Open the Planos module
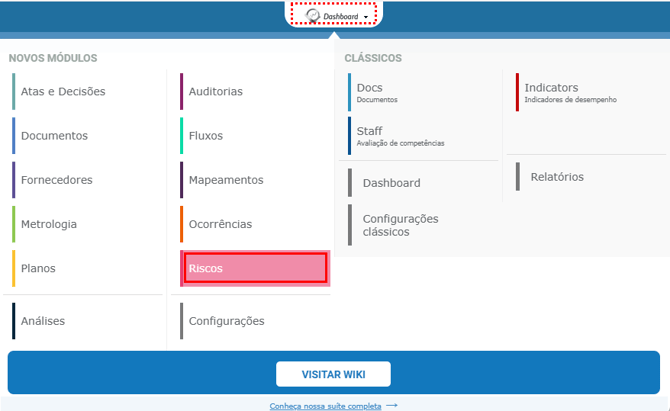670x411 pixels. (x=38, y=268)
